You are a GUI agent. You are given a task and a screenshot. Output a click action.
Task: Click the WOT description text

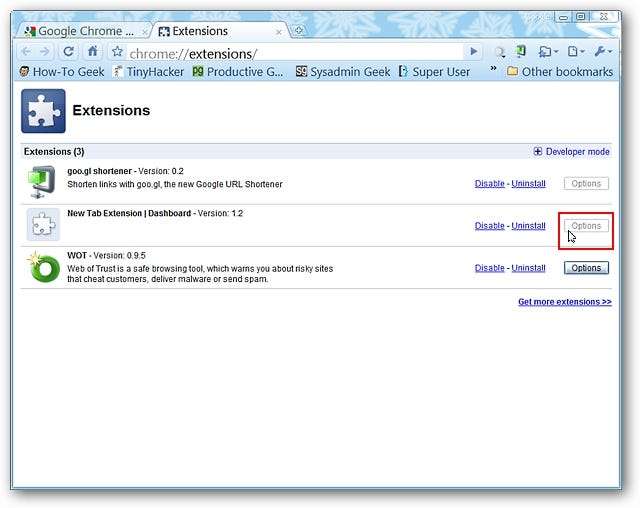click(x=200, y=274)
